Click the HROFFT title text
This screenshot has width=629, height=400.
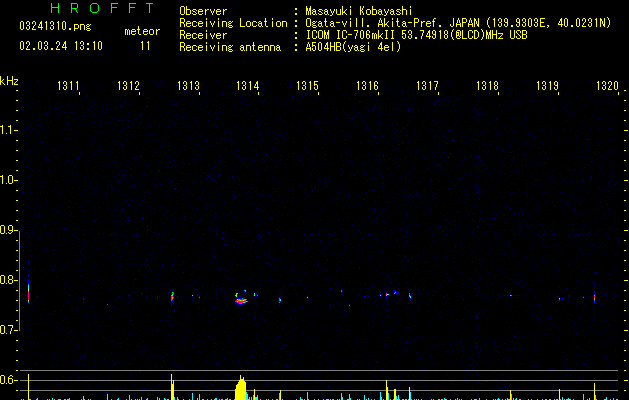pyautogui.click(x=103, y=8)
